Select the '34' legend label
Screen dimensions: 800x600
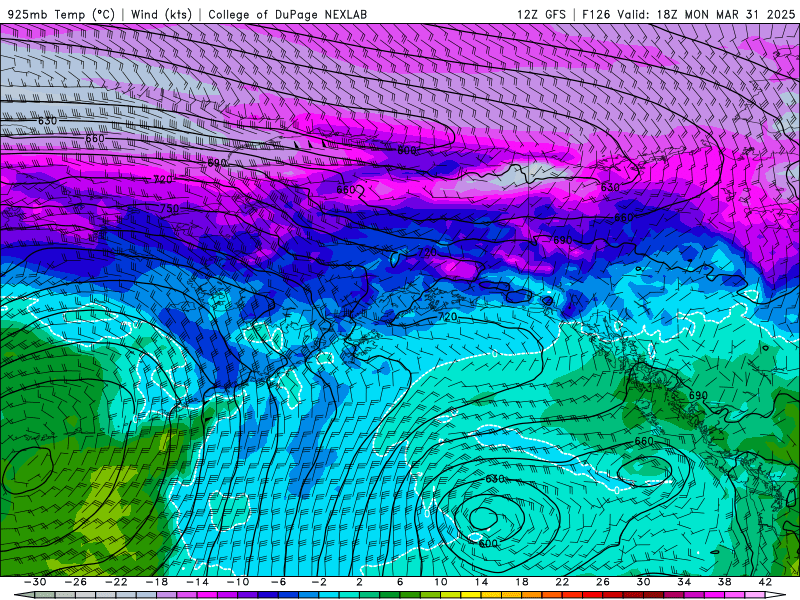coord(684,582)
